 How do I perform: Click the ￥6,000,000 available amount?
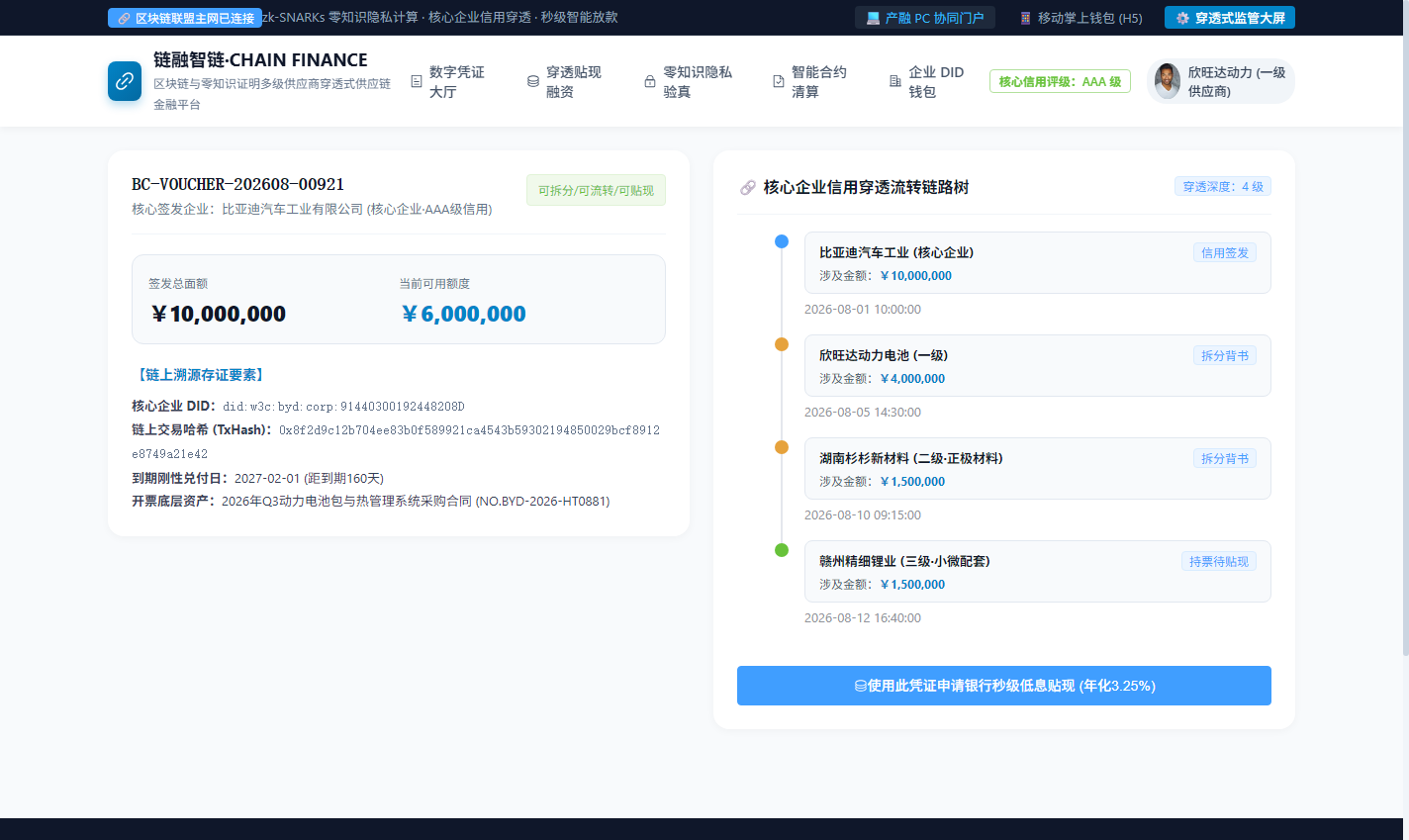coord(463,314)
